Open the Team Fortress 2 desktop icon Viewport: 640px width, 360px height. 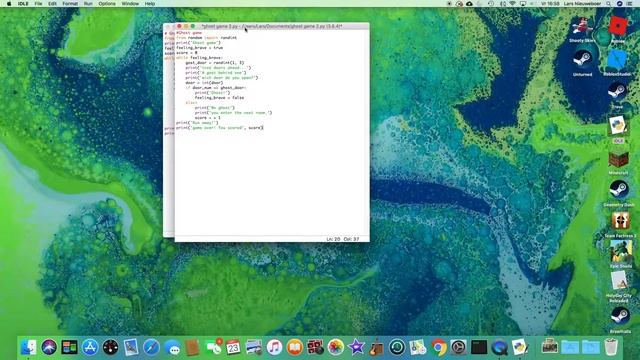coord(620,222)
